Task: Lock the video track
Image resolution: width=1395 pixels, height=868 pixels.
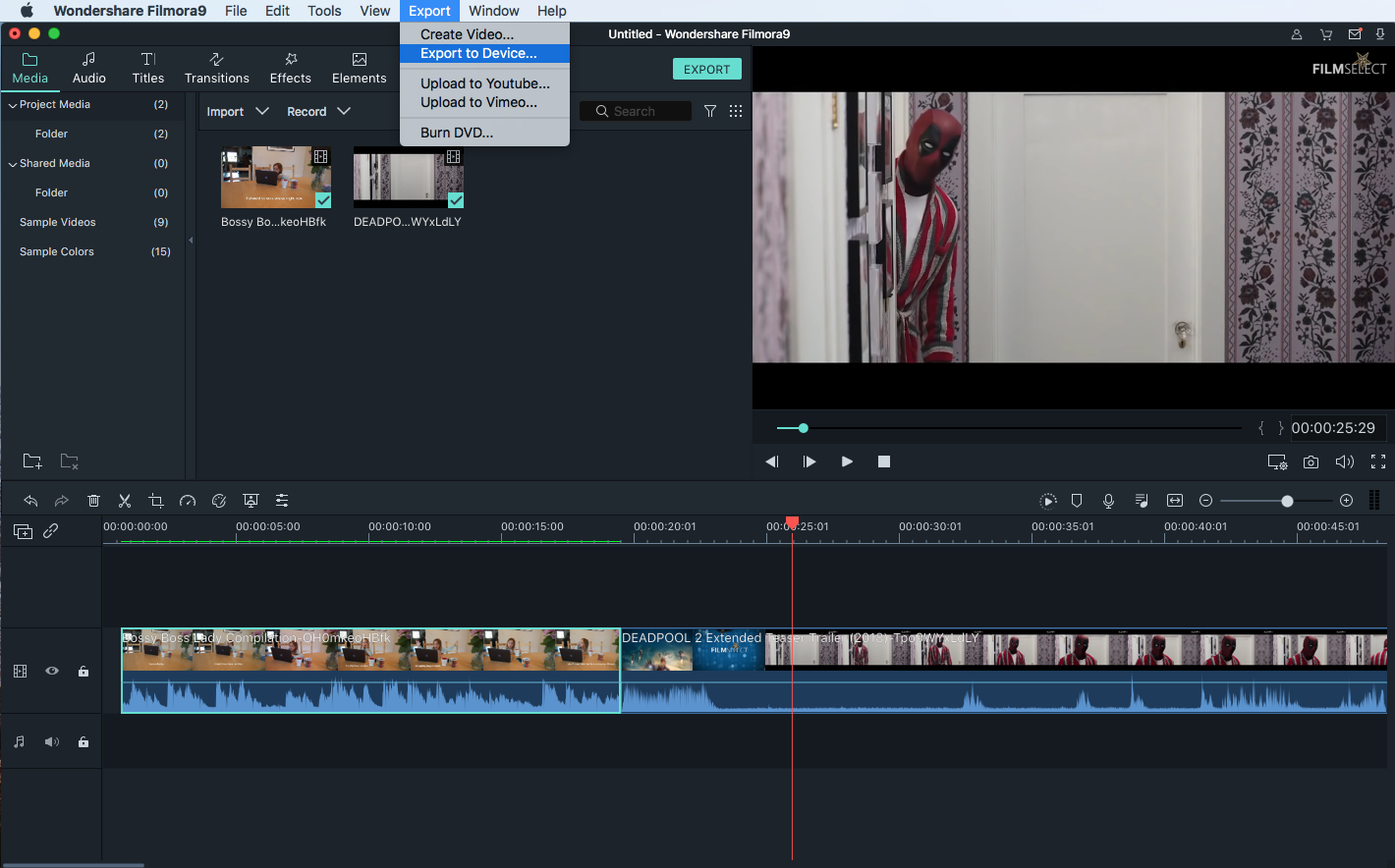Action: (84, 671)
